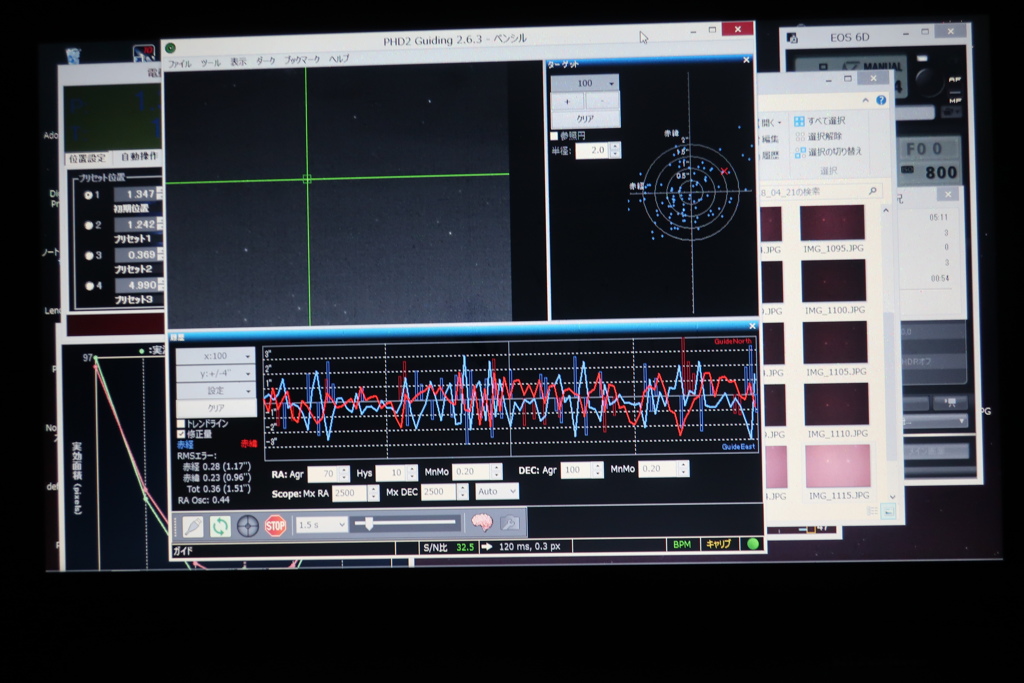Click the green status indicator in status bar
Screen dimensions: 1024x683
coord(753,543)
